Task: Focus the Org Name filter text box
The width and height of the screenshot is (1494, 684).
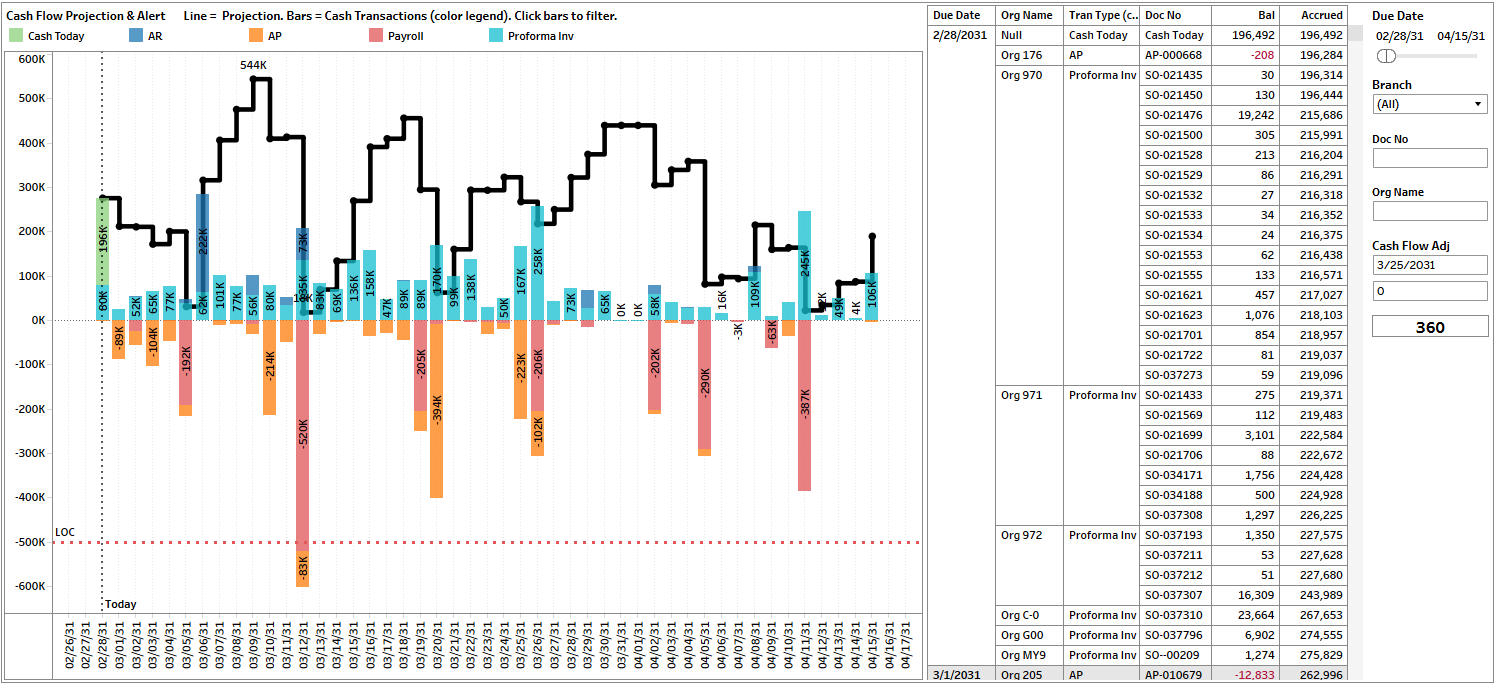Action: (x=1429, y=211)
